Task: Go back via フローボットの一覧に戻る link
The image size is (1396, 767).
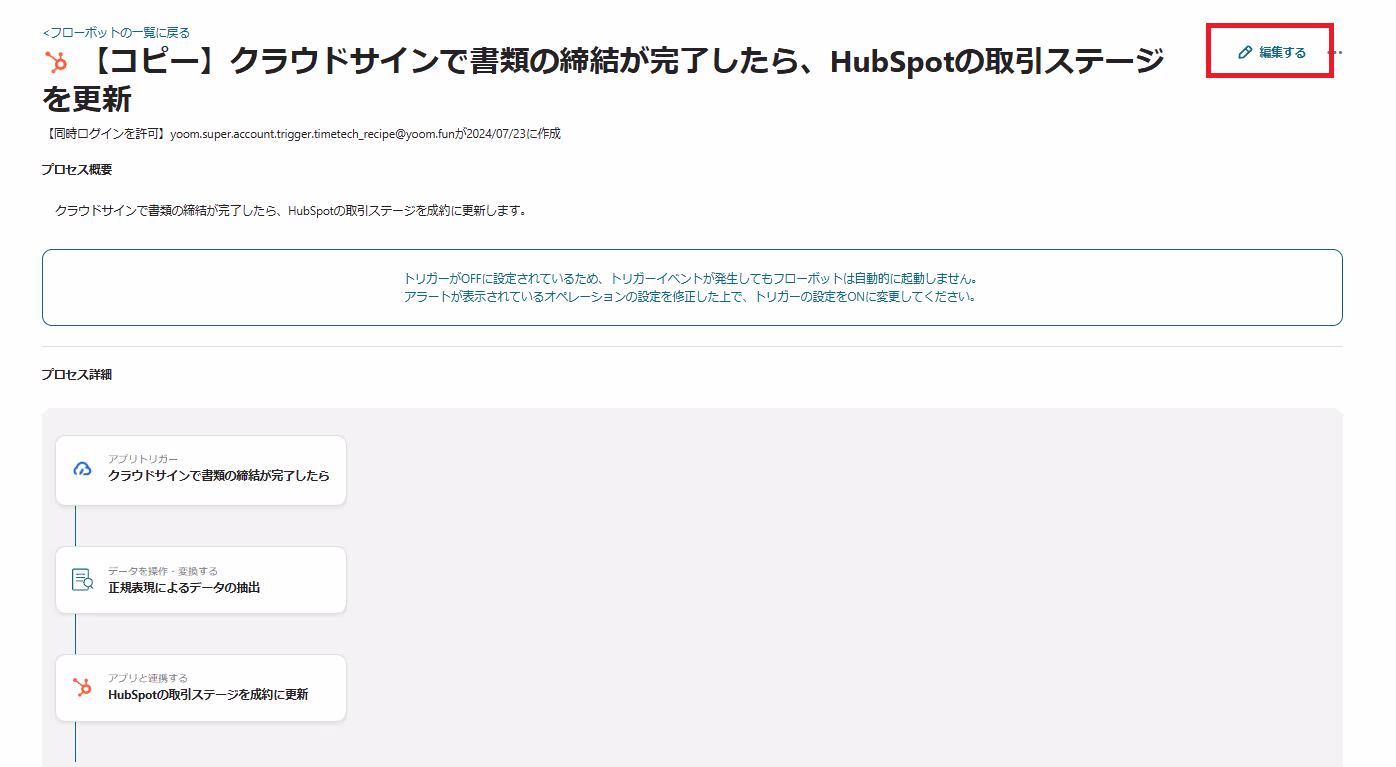Action: coord(116,33)
